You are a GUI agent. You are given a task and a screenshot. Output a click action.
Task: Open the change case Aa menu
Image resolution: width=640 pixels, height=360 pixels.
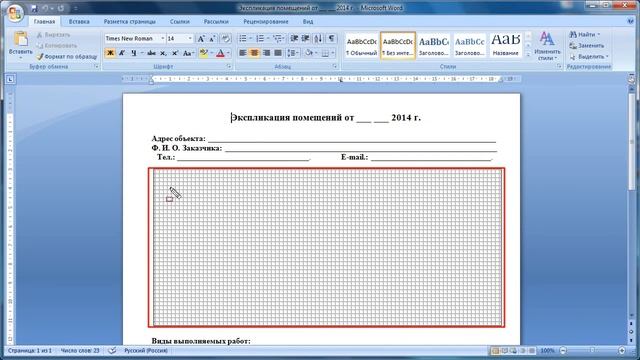(x=187, y=53)
